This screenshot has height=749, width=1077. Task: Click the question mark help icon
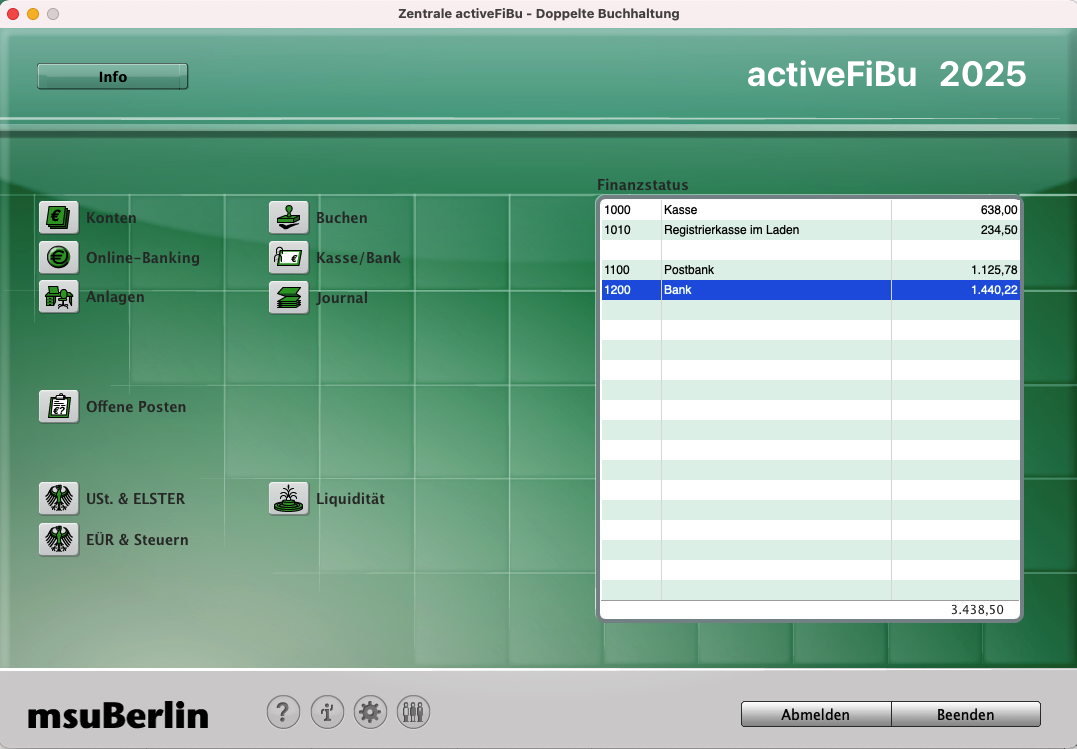[x=283, y=712]
